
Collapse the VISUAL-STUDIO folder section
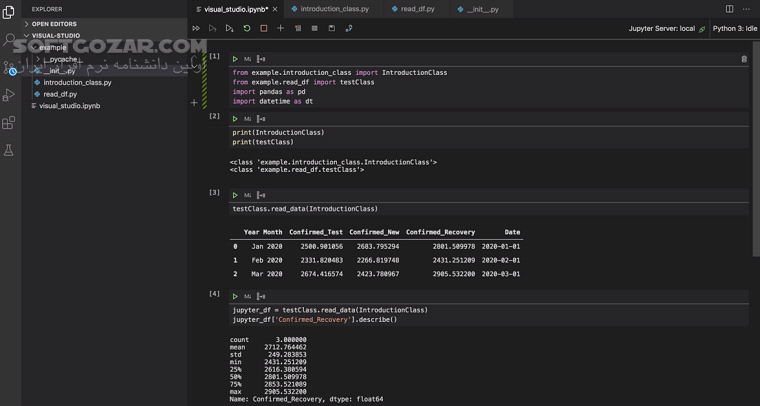[x=55, y=36]
